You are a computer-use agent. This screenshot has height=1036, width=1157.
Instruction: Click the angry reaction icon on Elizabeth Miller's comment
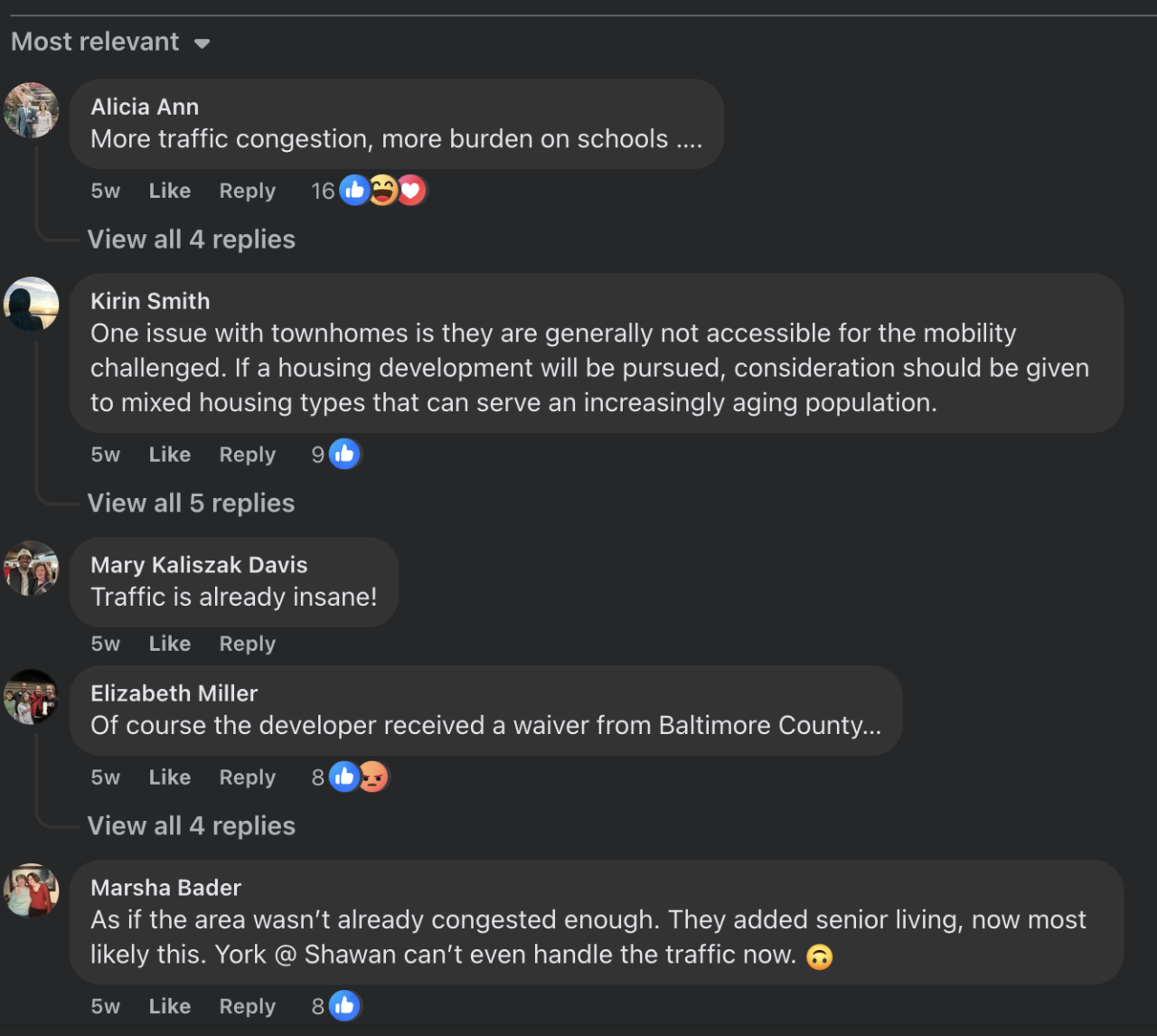372,777
